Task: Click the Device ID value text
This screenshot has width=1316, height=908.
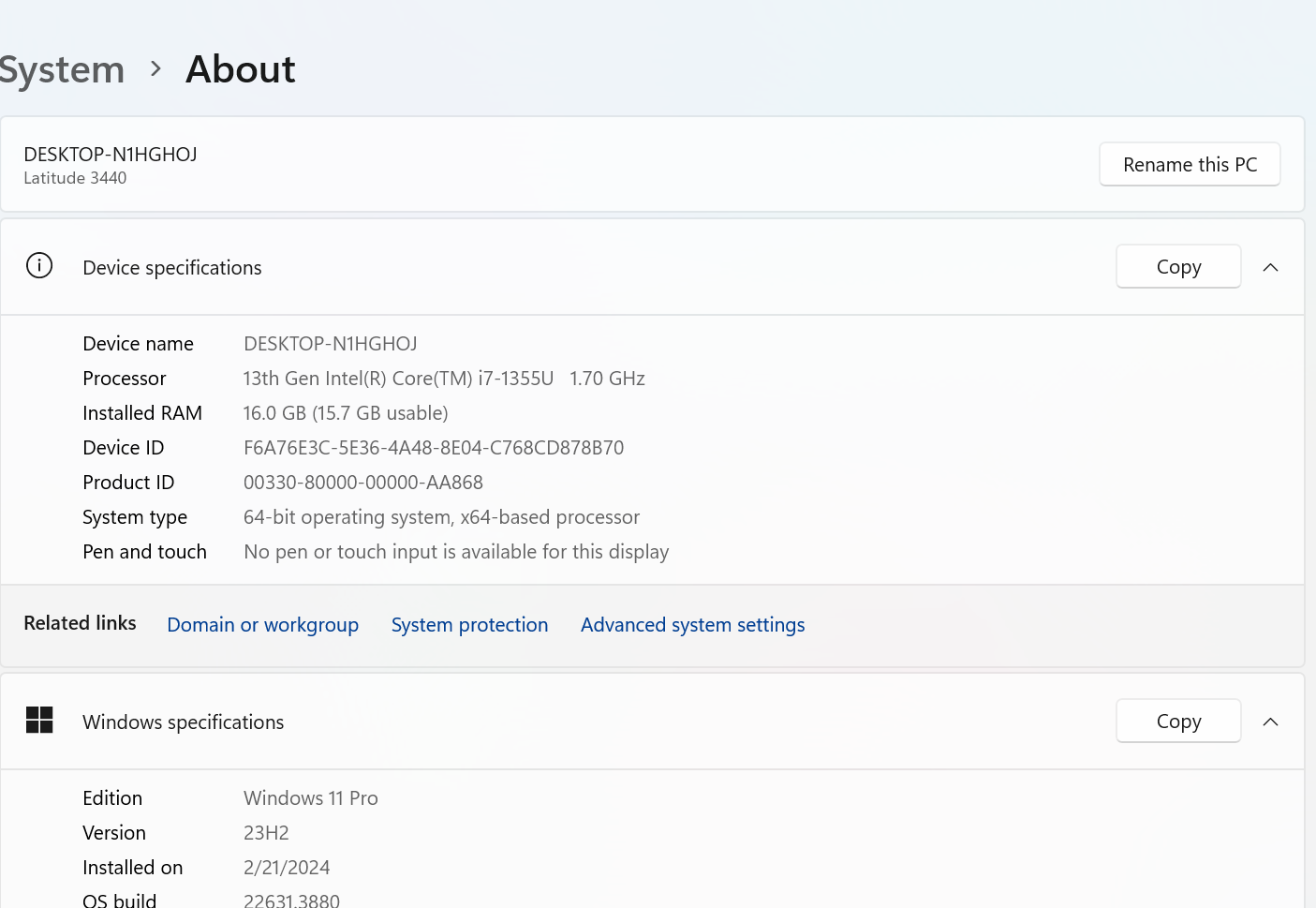Action: coord(433,448)
